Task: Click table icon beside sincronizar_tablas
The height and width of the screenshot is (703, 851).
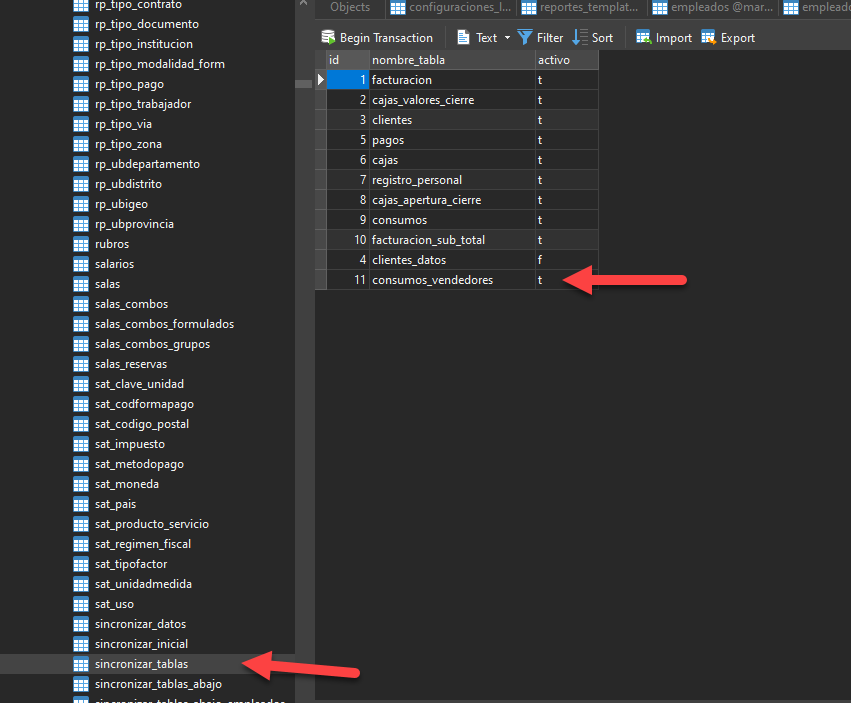Action: [x=82, y=664]
